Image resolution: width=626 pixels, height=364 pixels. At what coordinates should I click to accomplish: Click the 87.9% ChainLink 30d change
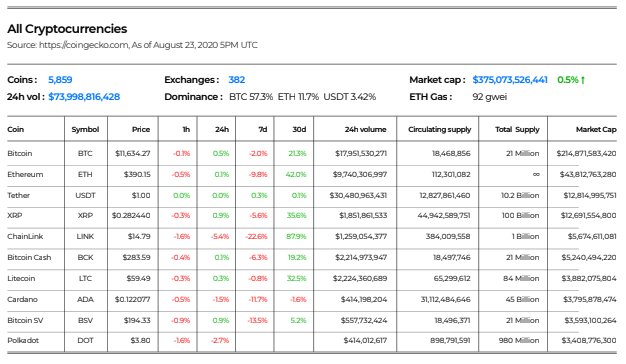pos(296,236)
